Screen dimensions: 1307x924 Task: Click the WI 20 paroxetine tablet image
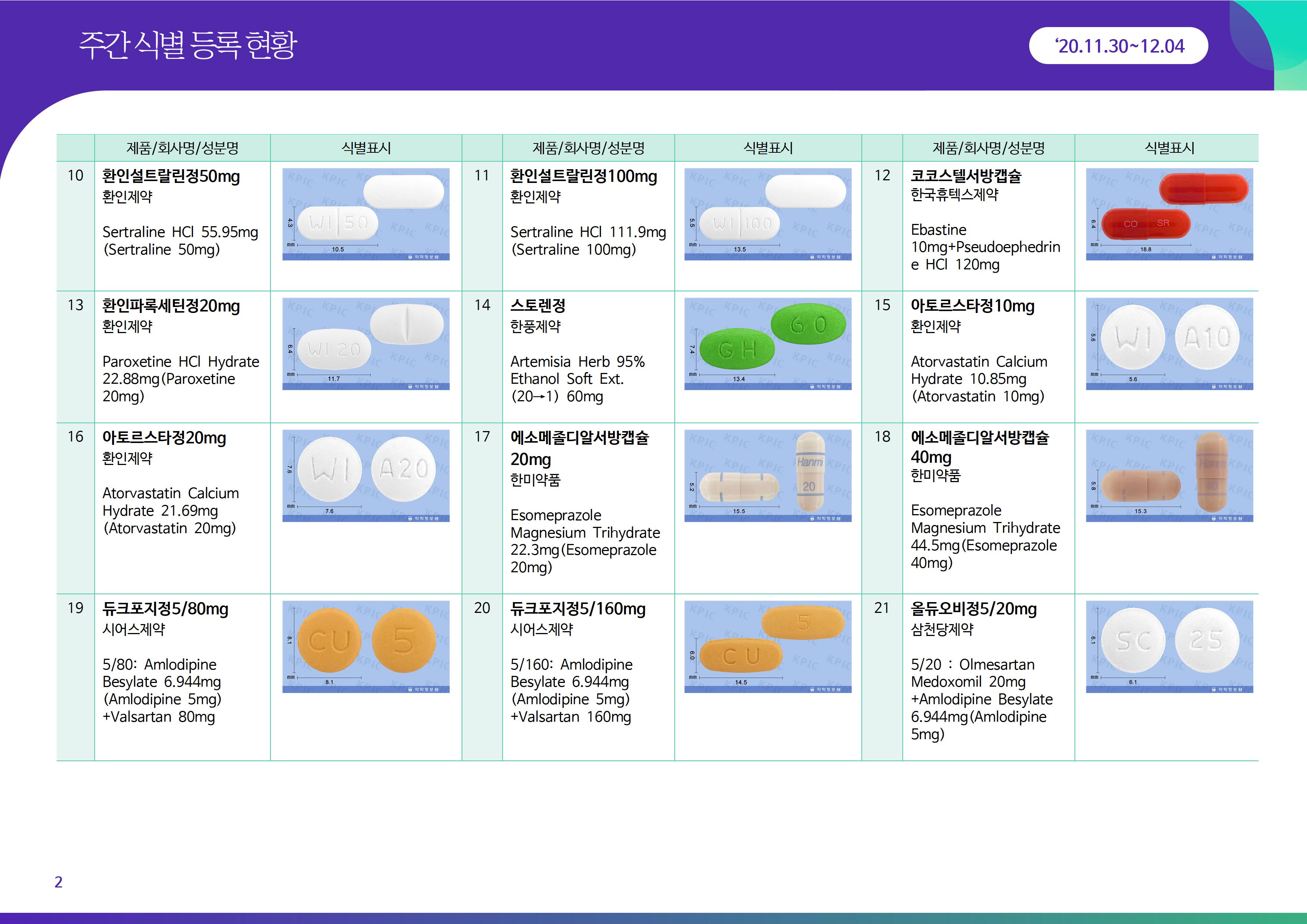pos(365,344)
